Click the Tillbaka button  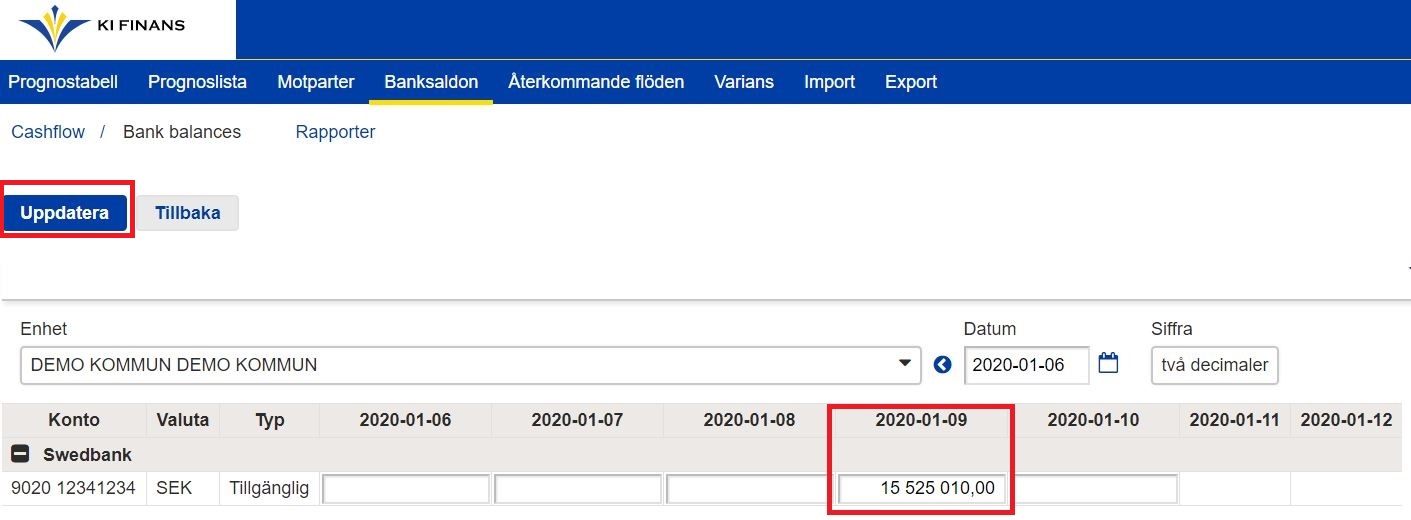click(187, 213)
